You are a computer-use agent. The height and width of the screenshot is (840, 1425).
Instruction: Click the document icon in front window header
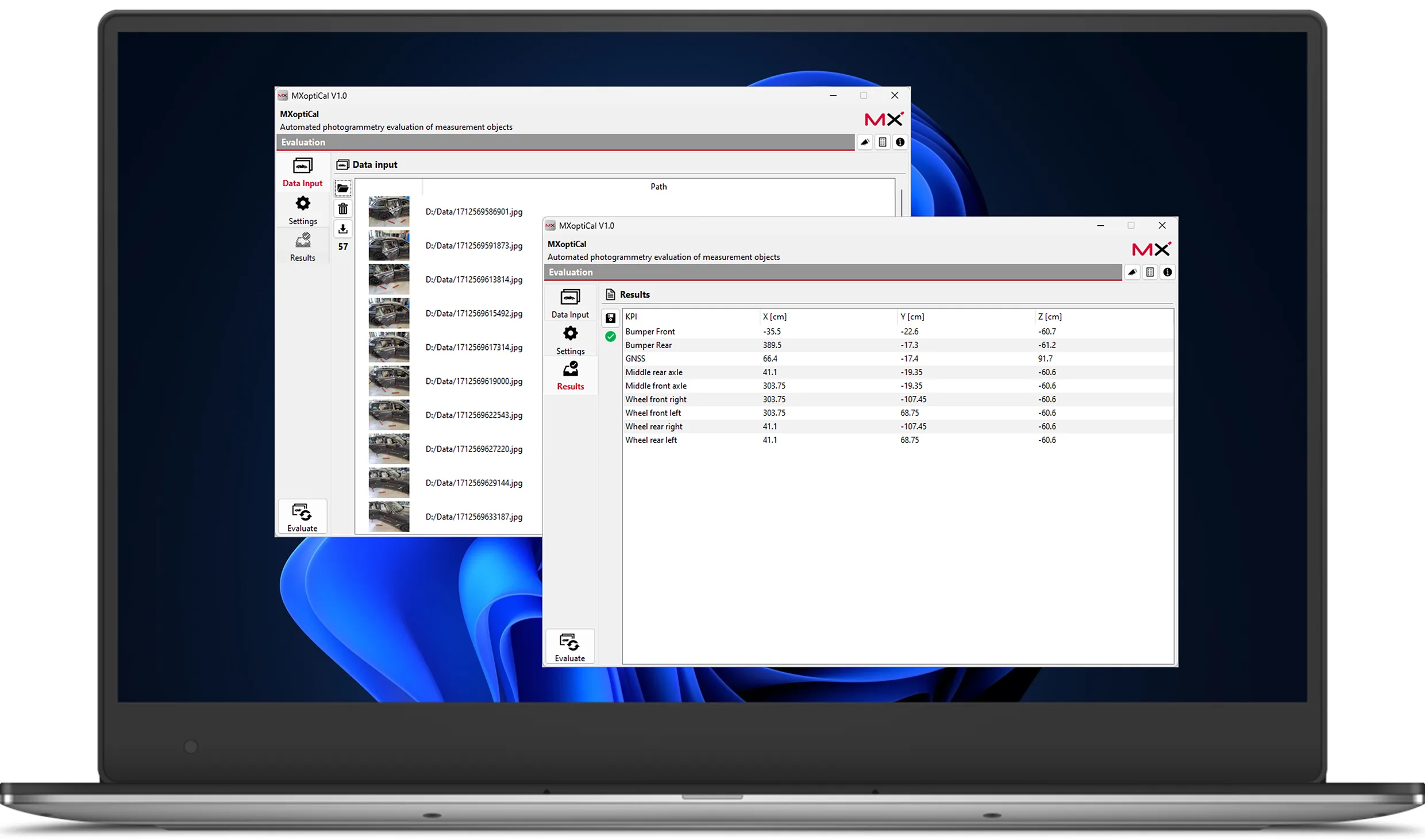click(x=1150, y=272)
